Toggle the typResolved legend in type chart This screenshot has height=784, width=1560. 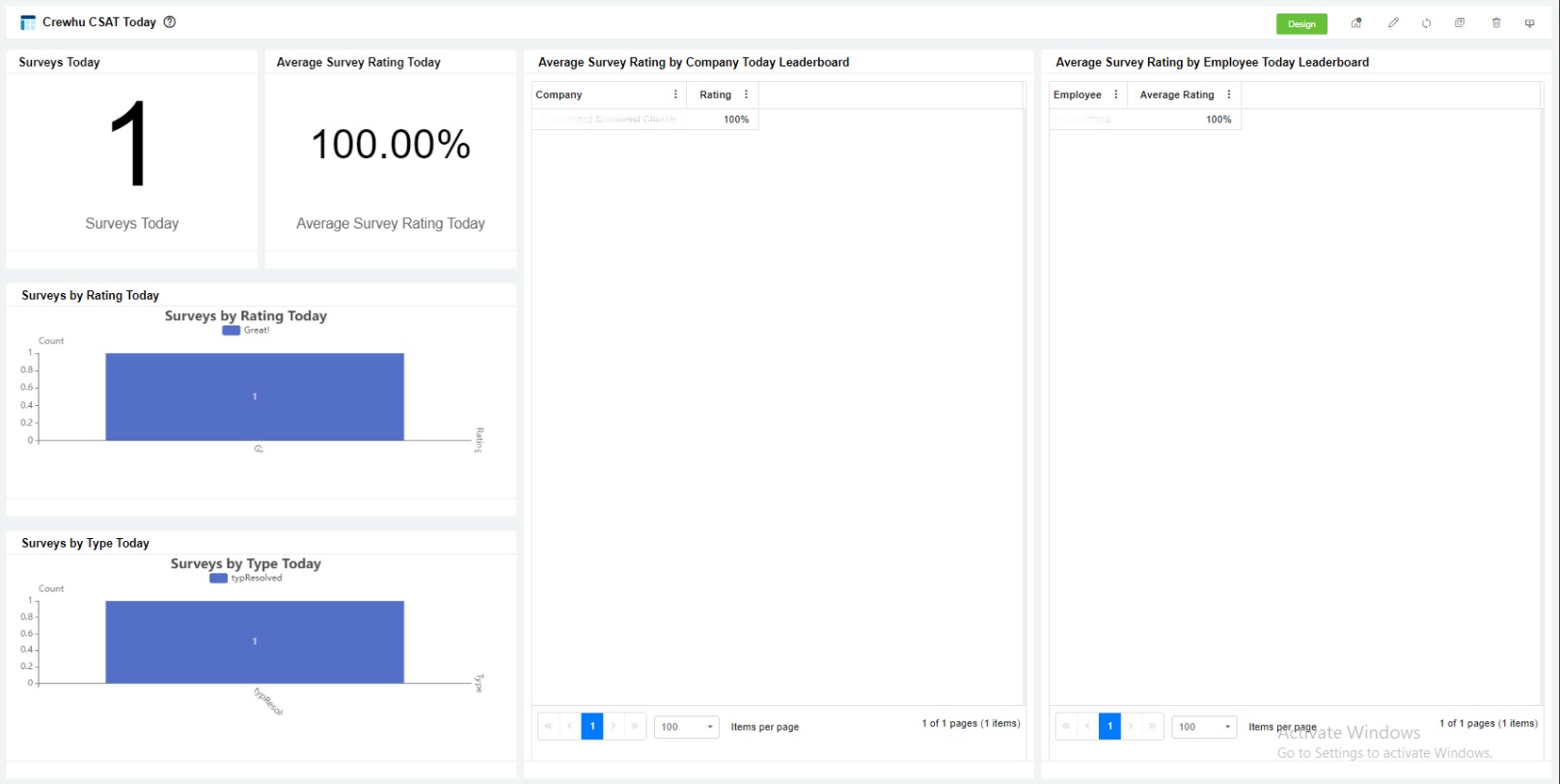coord(246,579)
